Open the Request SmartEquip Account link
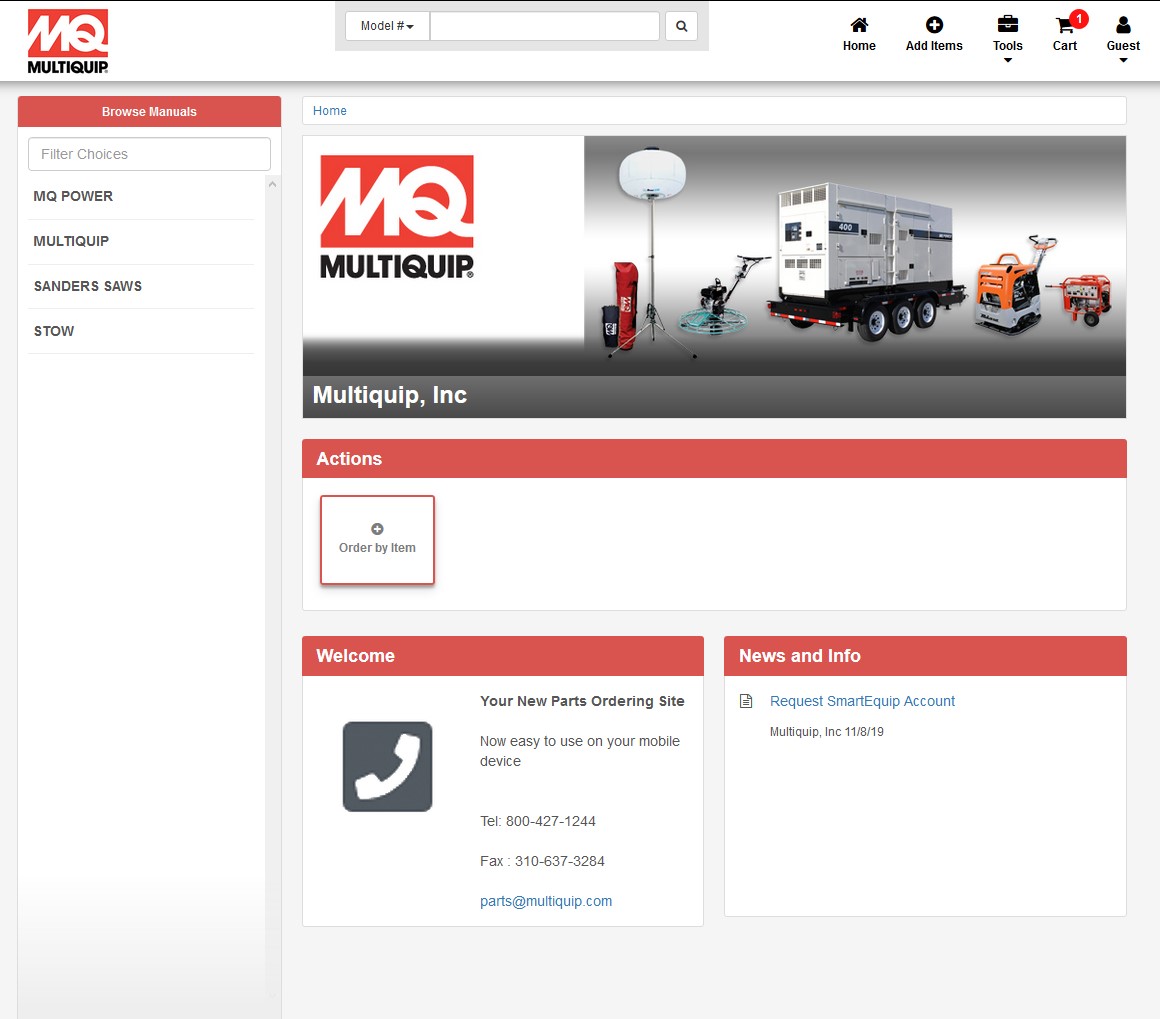The height and width of the screenshot is (1019, 1160). (862, 701)
